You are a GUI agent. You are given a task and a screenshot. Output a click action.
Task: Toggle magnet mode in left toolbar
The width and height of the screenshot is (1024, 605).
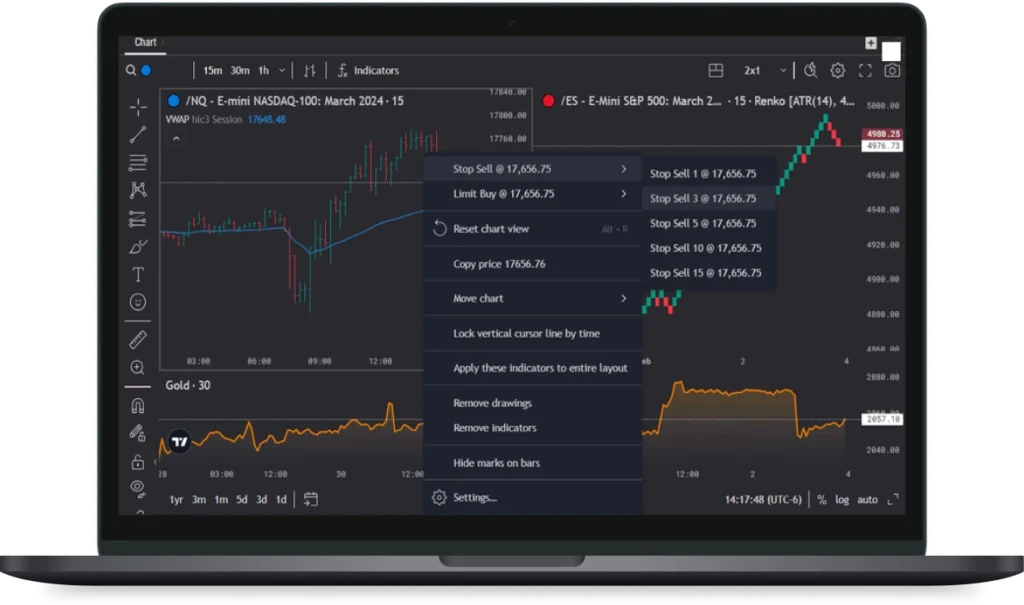[x=138, y=406]
